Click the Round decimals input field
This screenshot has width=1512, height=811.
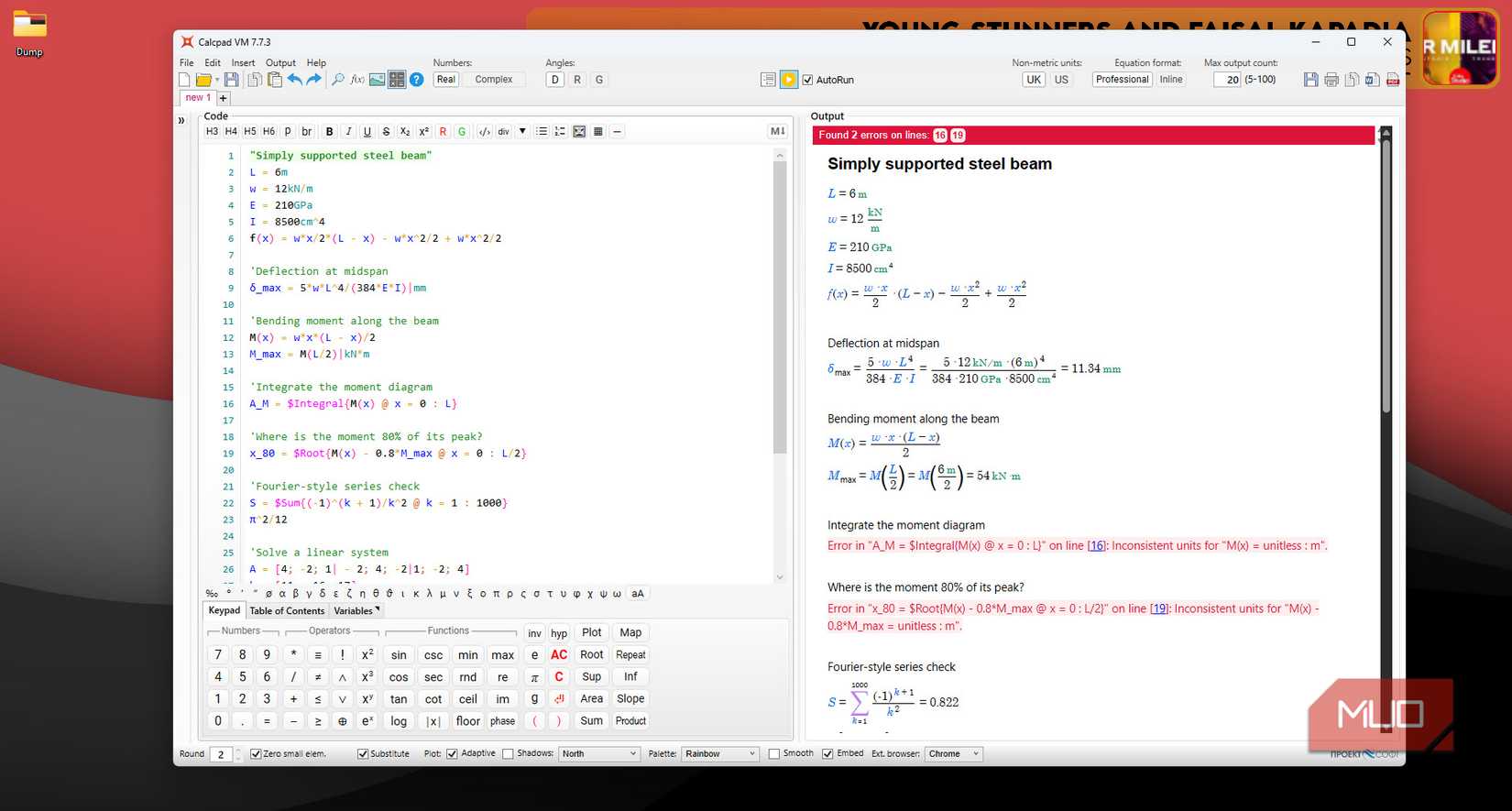point(220,754)
